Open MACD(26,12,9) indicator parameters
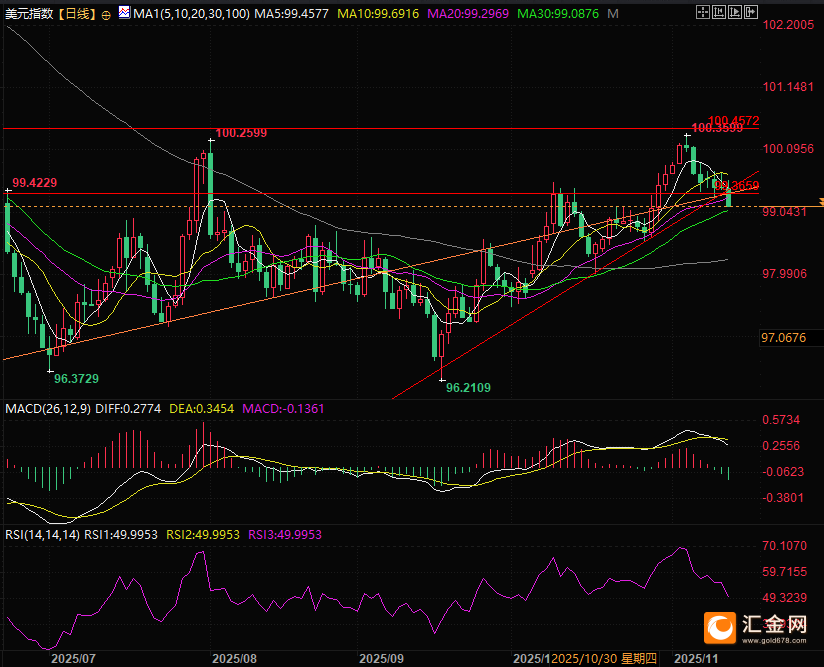The image size is (824, 667). pyautogui.click(x=48, y=409)
